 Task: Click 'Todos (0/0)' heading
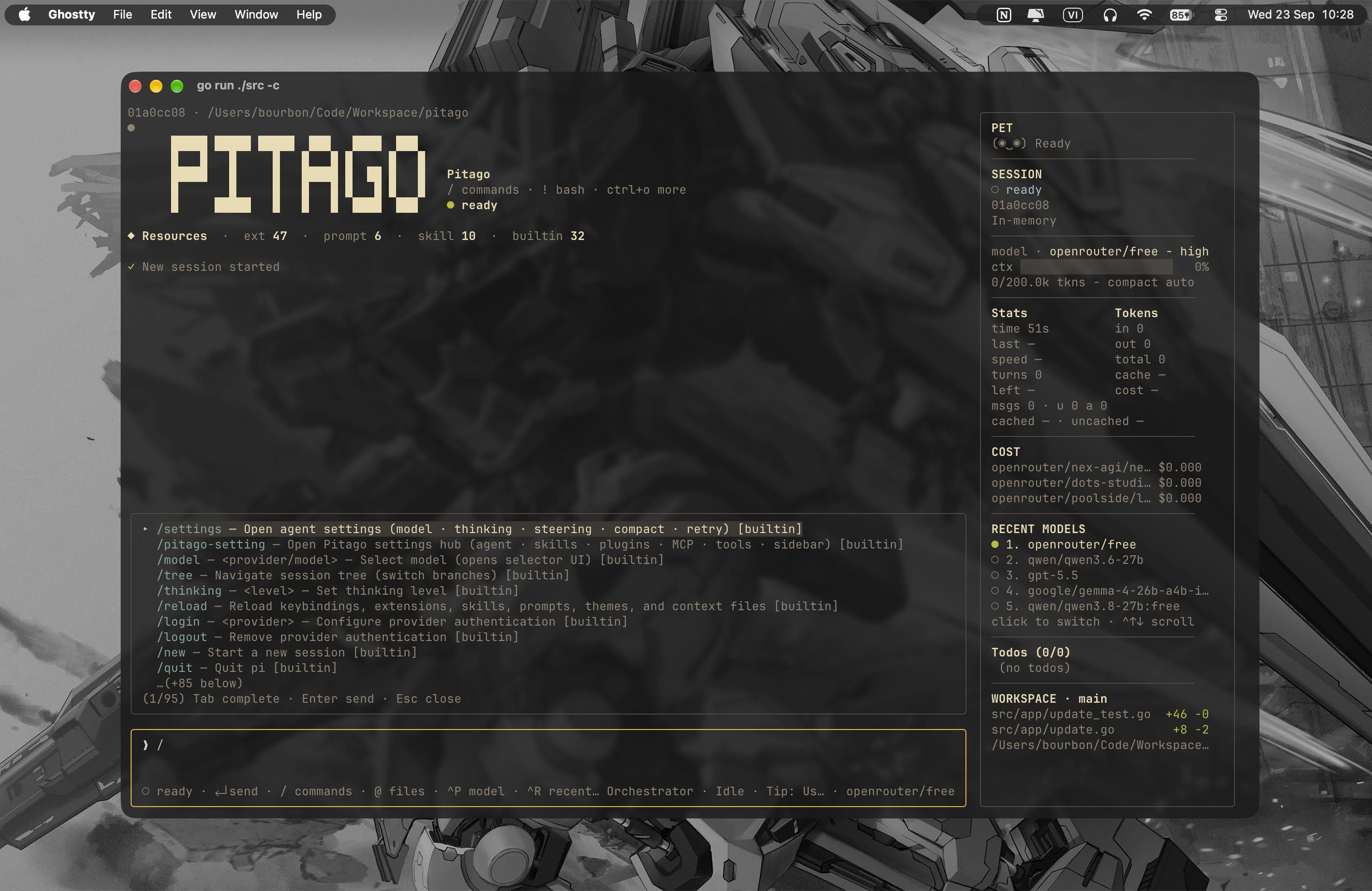point(1031,652)
